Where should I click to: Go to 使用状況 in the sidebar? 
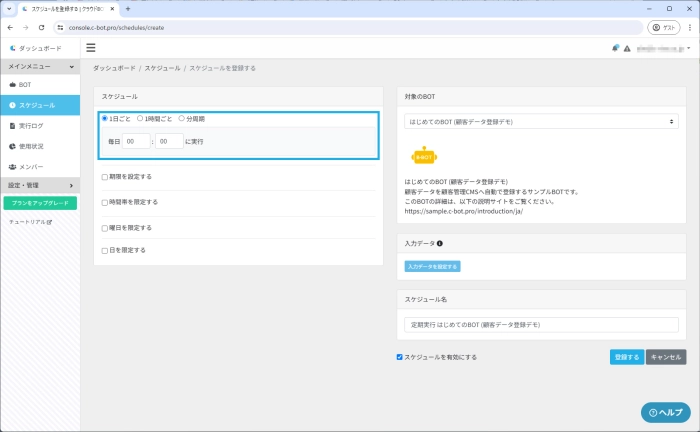coord(31,146)
